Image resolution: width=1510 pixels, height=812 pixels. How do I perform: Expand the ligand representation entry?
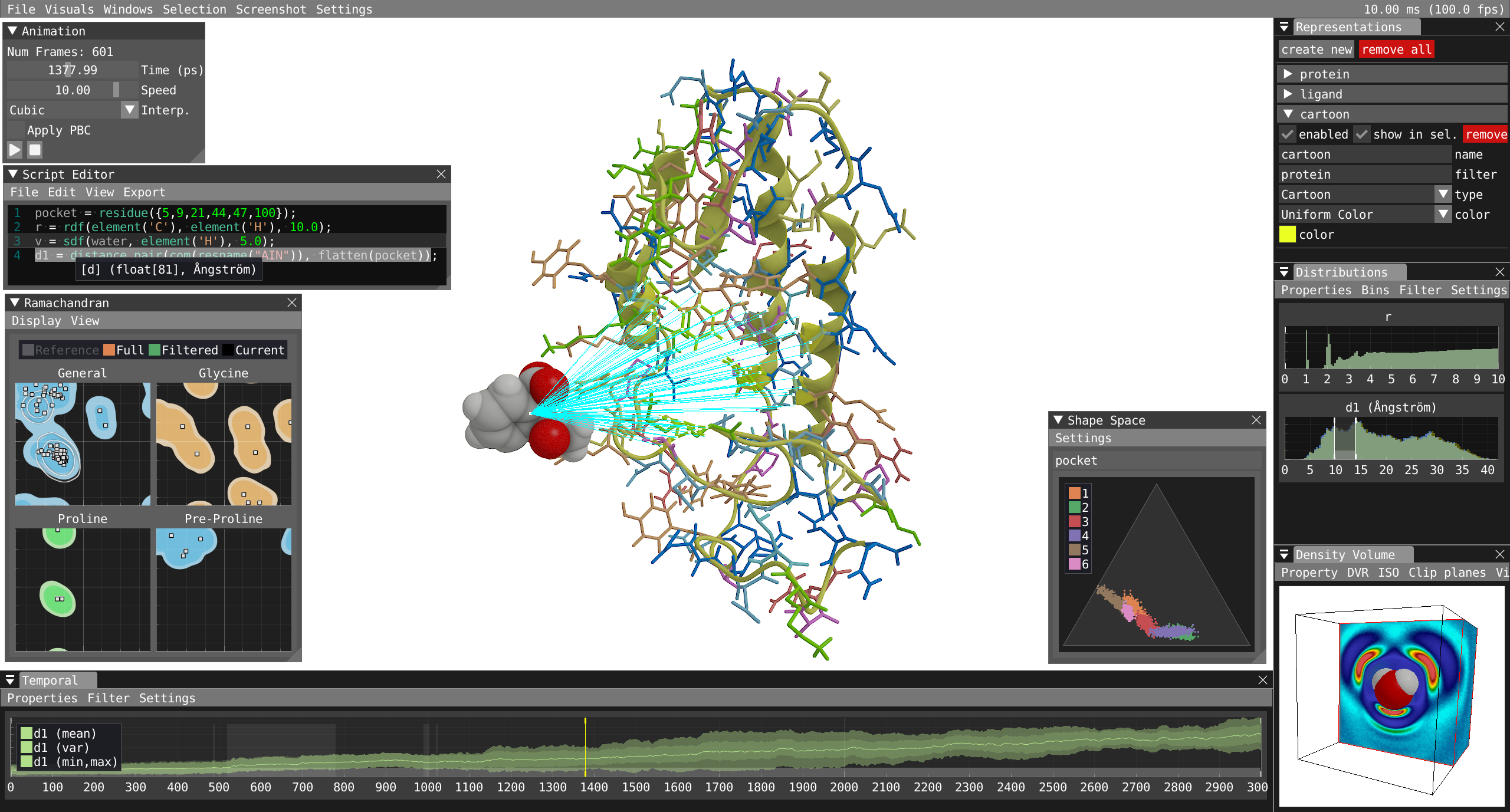pyautogui.click(x=1287, y=94)
